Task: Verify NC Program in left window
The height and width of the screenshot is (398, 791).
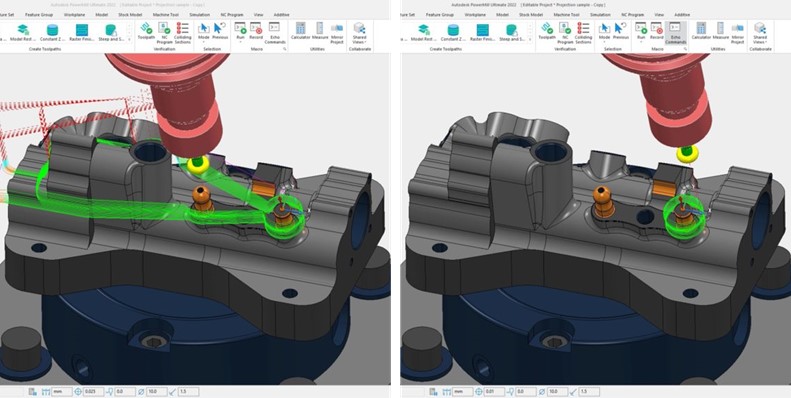Action: [x=164, y=33]
